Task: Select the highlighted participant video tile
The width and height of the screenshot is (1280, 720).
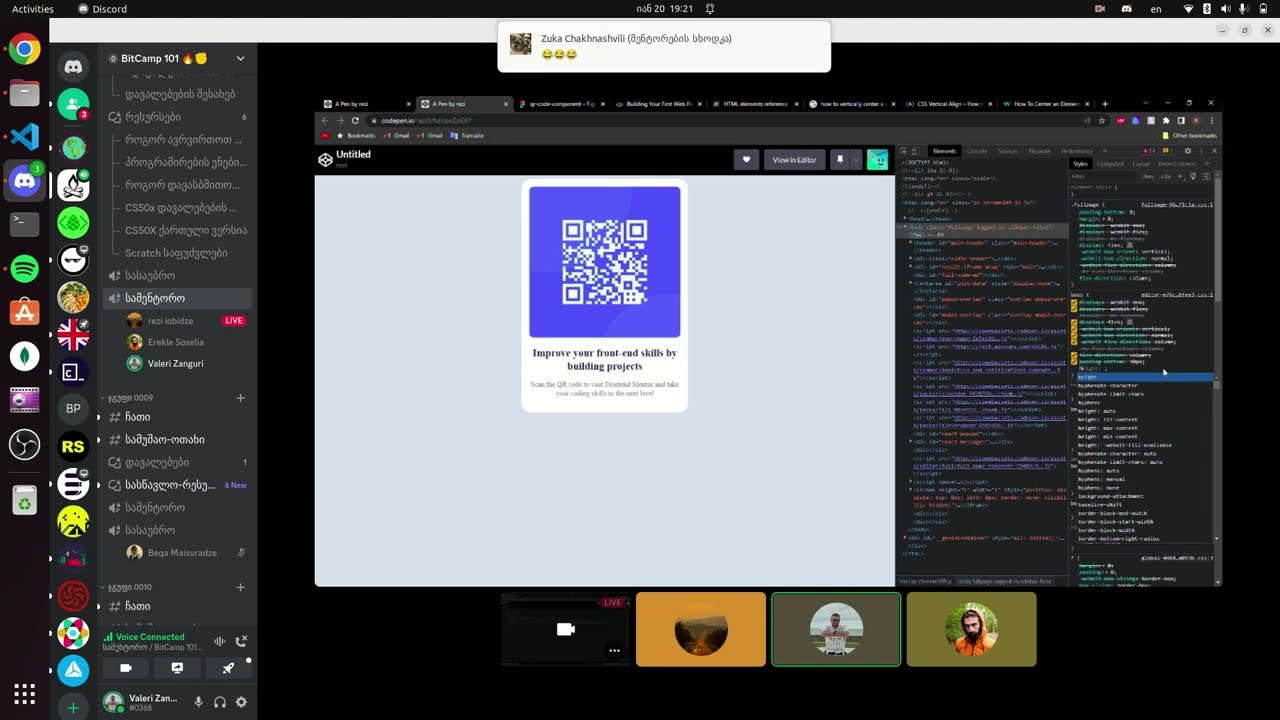Action: (836, 629)
